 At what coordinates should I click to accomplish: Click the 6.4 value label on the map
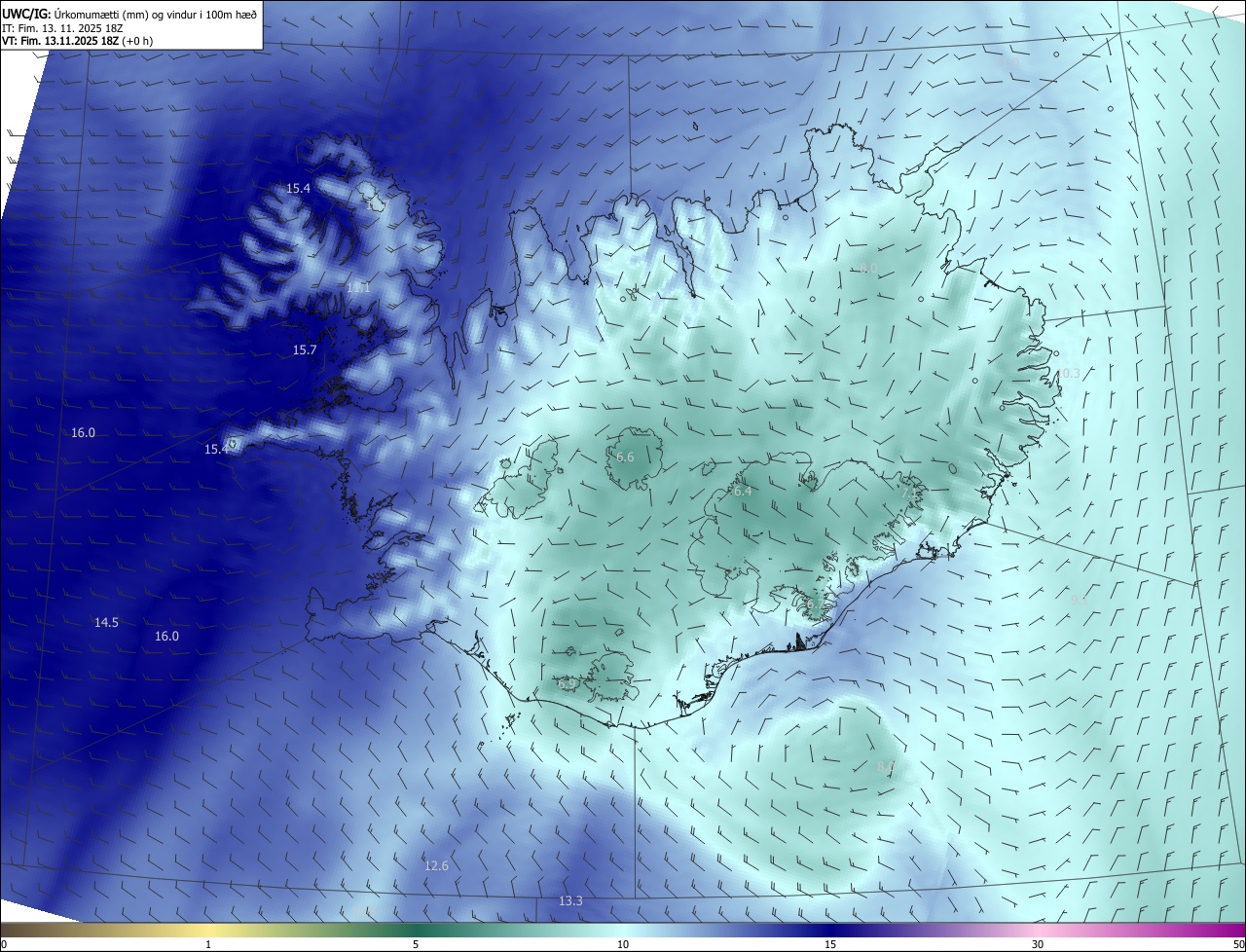coord(742,492)
